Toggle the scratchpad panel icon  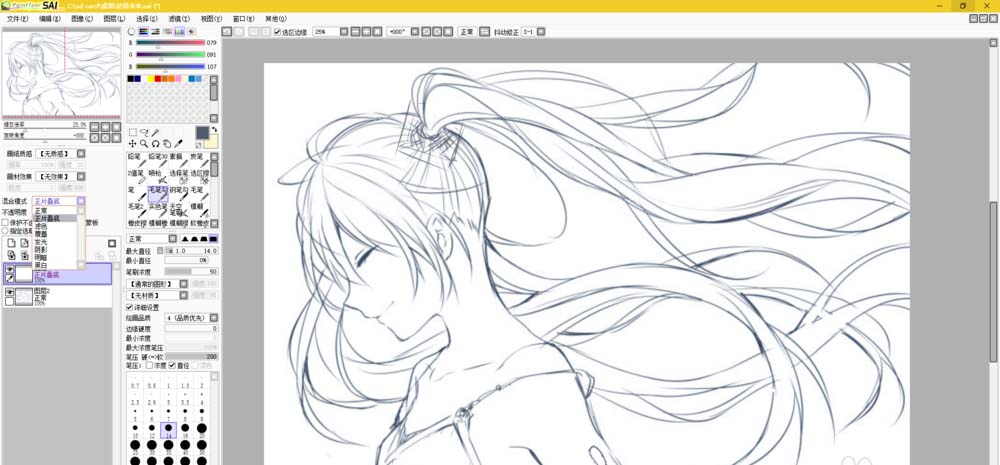191,31
